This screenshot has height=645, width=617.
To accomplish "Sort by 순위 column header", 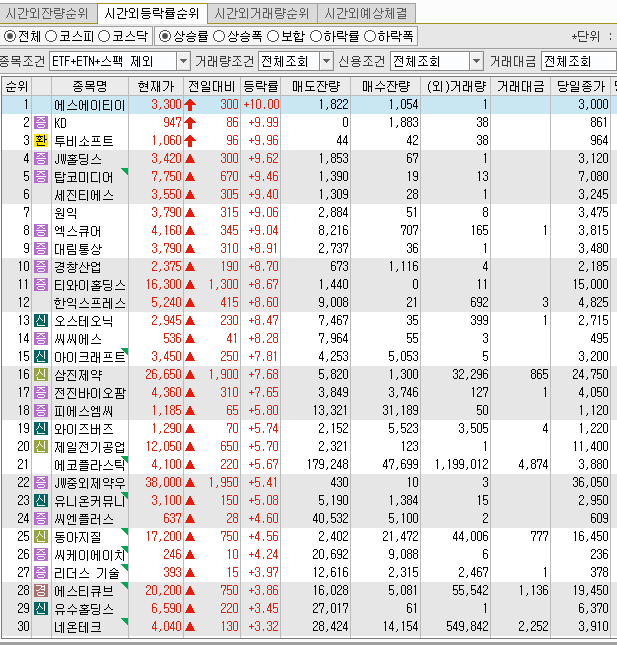I will (x=16, y=86).
